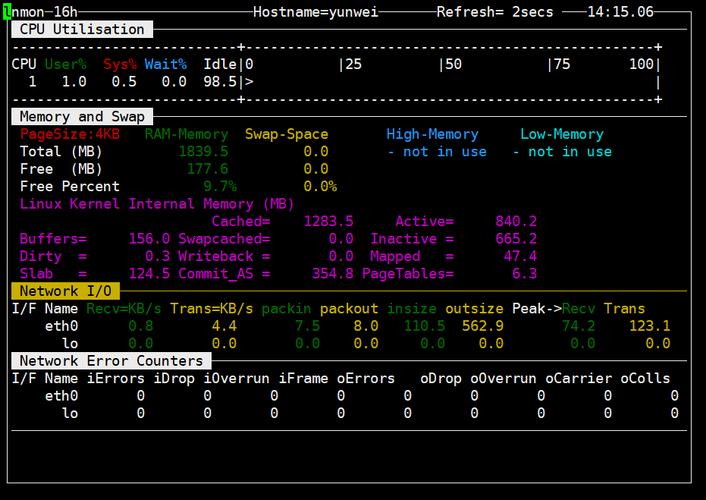This screenshot has height=500, width=706.
Task: Click the Low-Memory column heading
Action: coord(561,134)
